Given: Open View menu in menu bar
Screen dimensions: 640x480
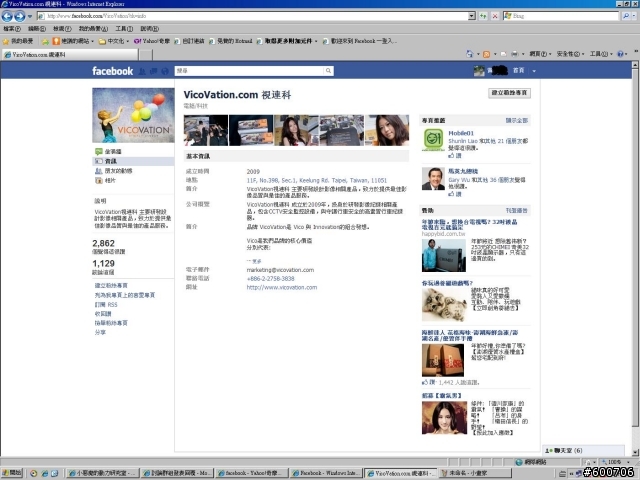Looking at the screenshot, I should tap(62, 29).
